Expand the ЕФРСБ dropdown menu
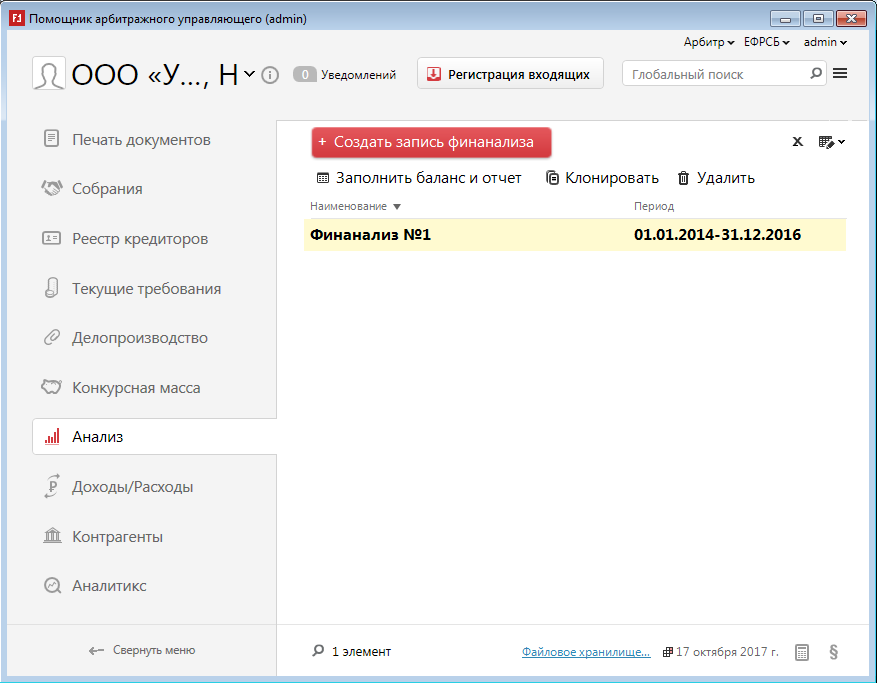Image resolution: width=877 pixels, height=683 pixels. (x=766, y=42)
